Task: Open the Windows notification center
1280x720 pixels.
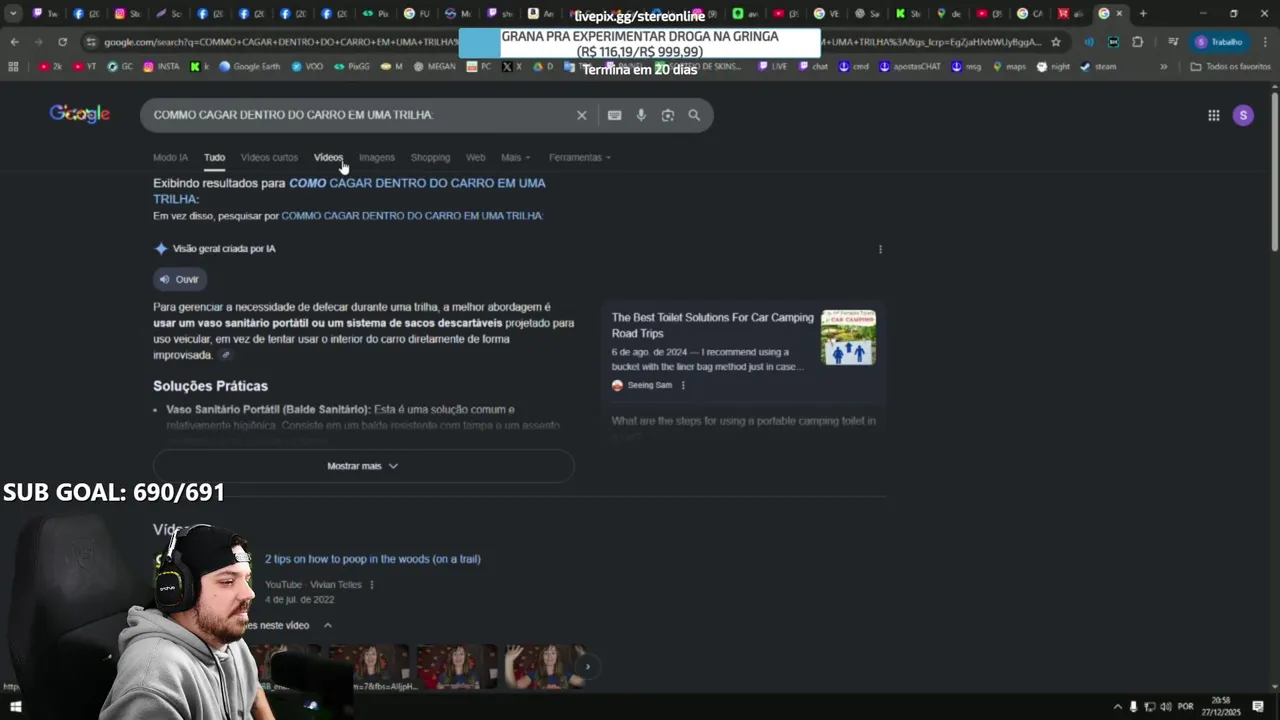Action: (x=1258, y=706)
